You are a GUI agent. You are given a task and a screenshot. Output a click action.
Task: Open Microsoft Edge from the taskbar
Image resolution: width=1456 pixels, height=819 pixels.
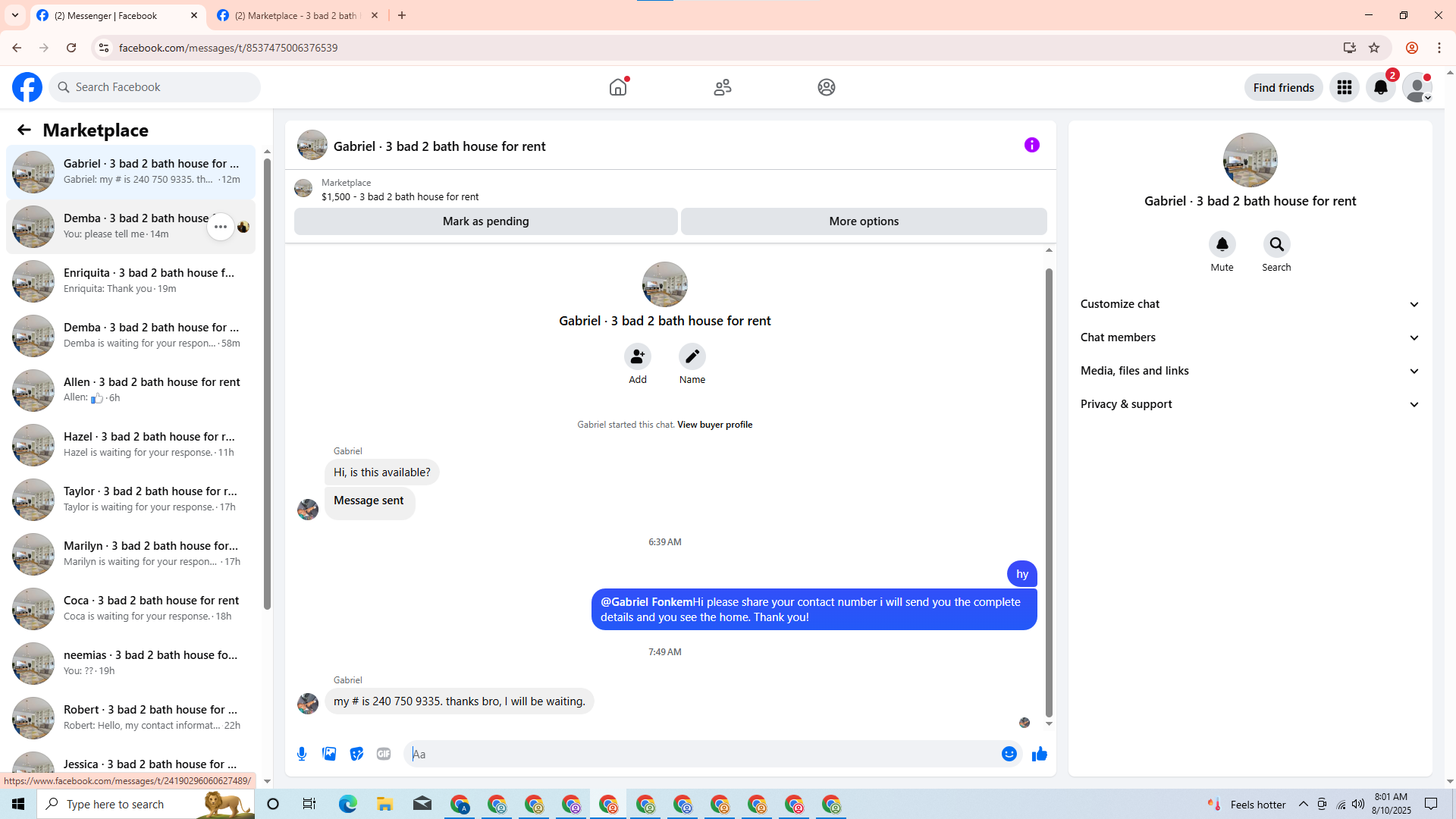point(347,804)
